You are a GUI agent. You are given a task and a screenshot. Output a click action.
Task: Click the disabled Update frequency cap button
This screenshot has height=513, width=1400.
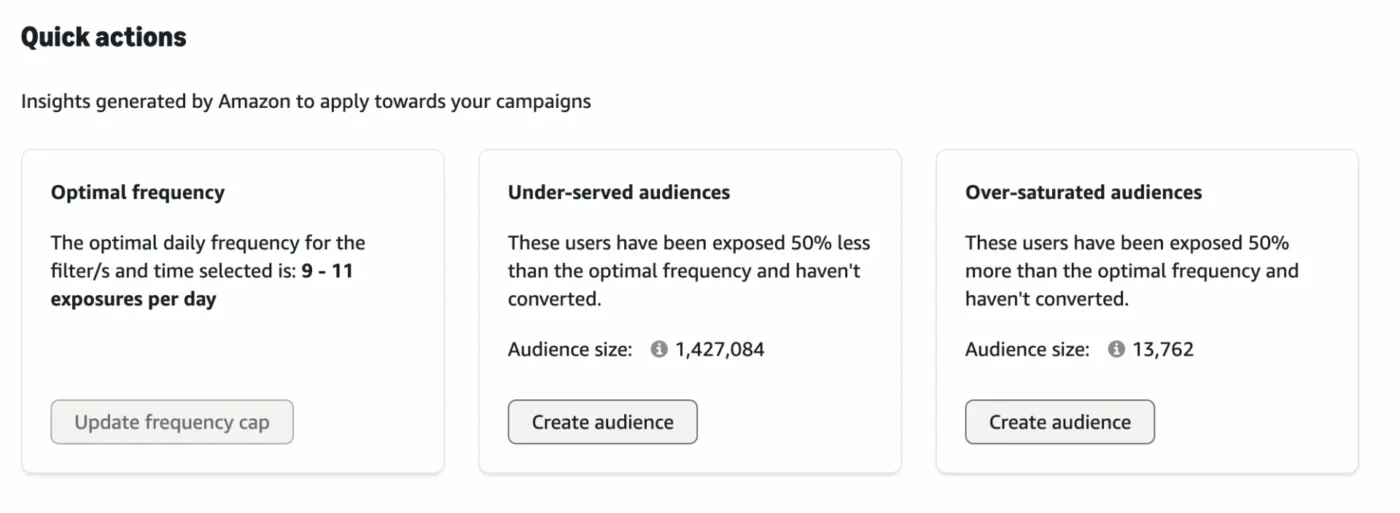(172, 422)
